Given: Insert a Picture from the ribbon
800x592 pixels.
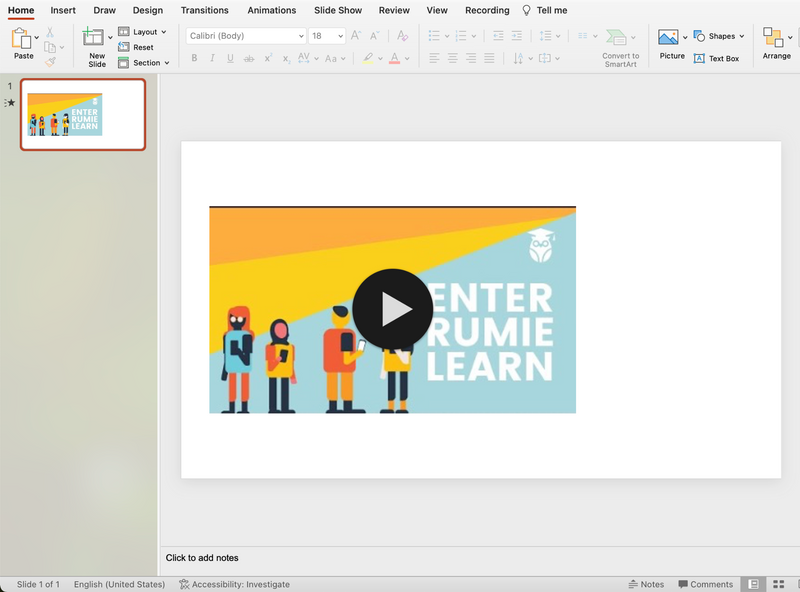Looking at the screenshot, I should (668, 37).
